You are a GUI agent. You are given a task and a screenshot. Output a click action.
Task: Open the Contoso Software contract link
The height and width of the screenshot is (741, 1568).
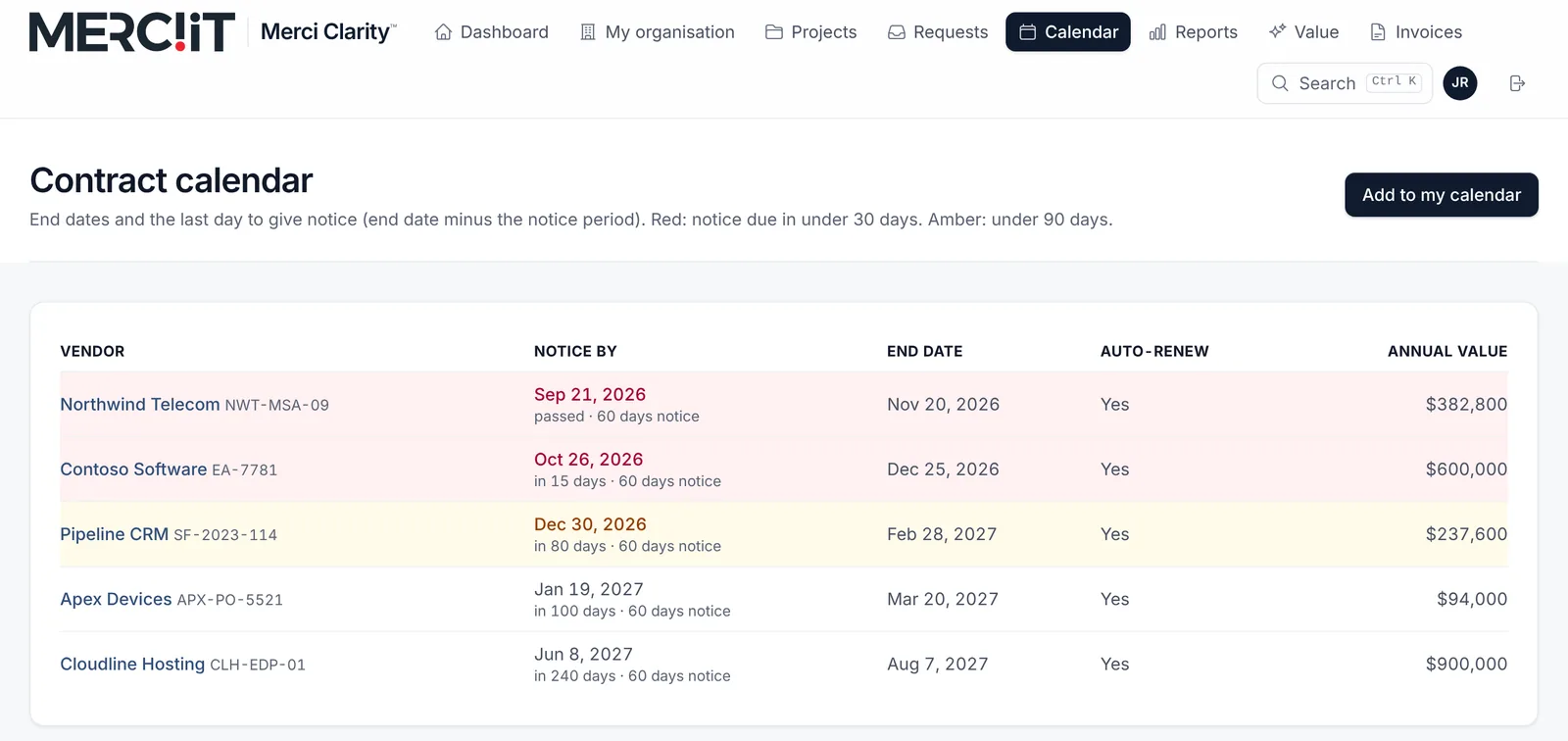pos(133,469)
